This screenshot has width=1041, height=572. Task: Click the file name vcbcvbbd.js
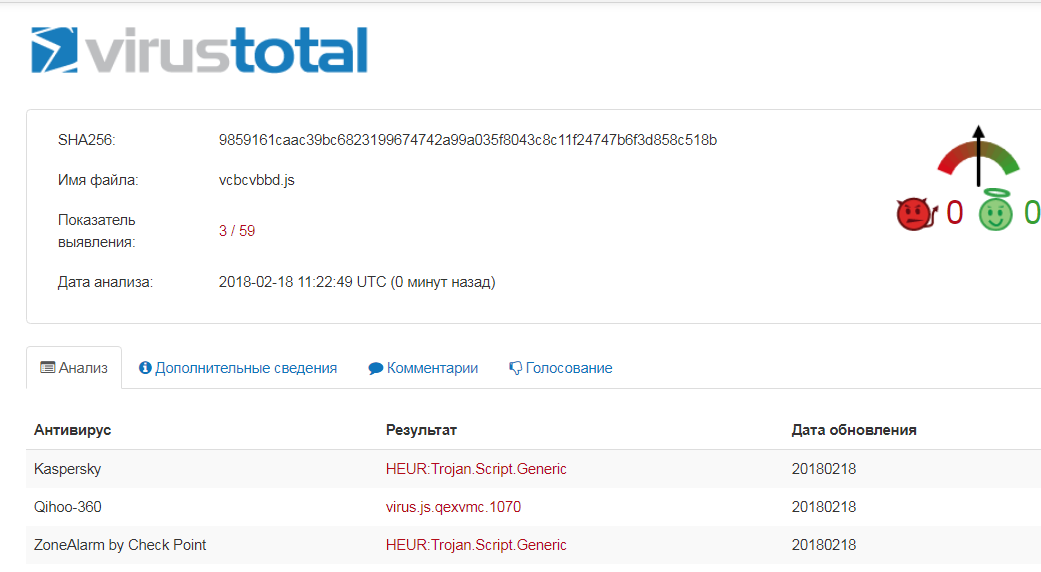click(256, 181)
